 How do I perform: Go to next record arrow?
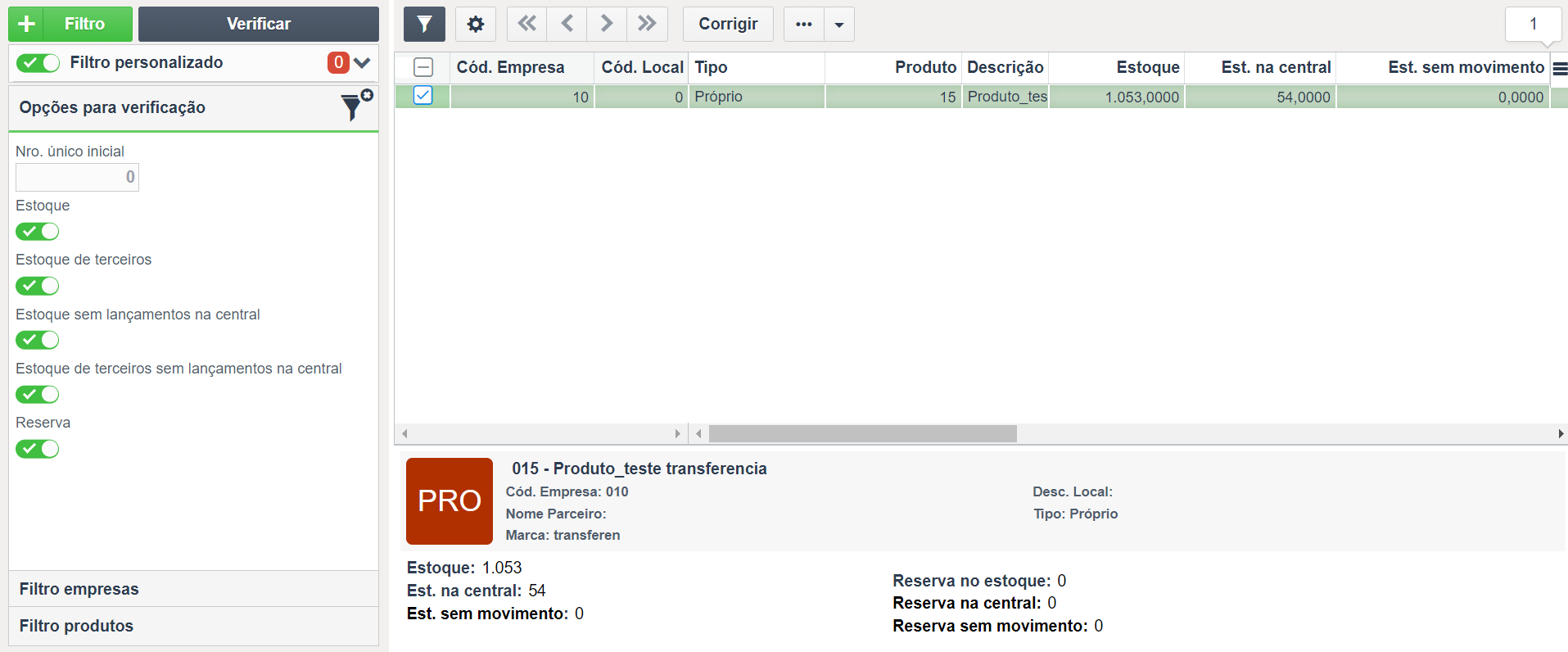607,25
